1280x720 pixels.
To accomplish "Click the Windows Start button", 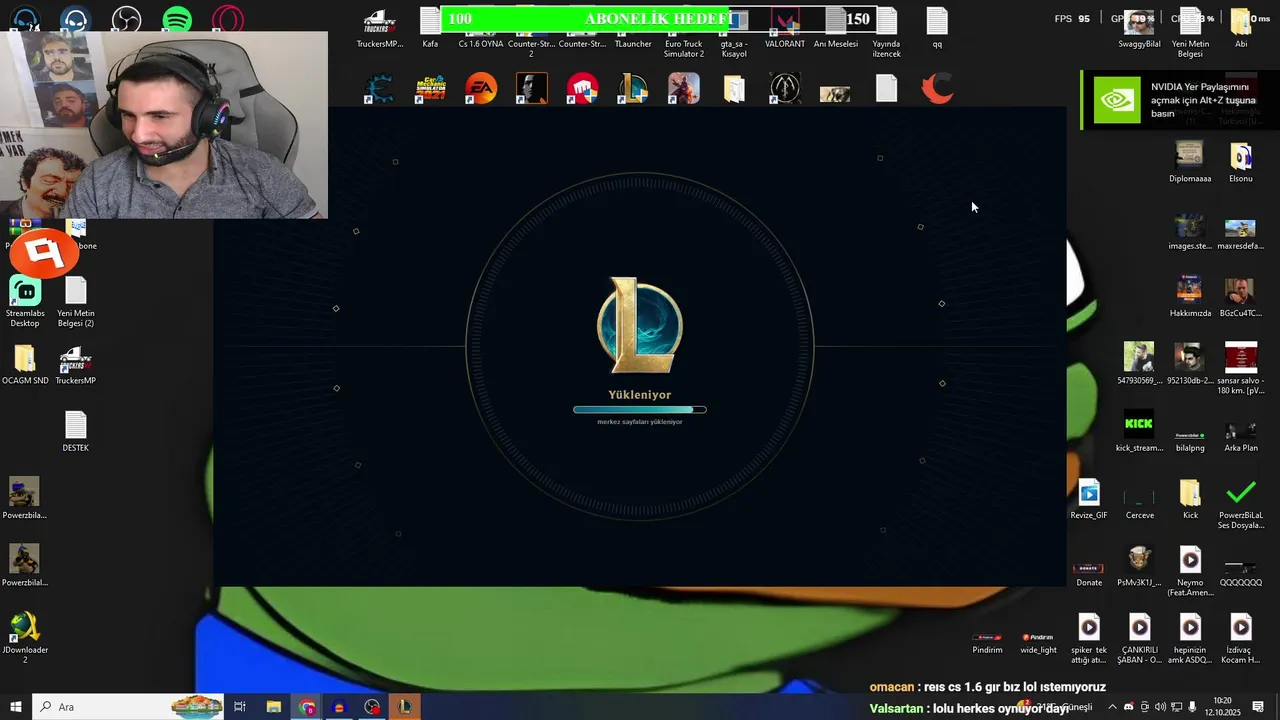I will tap(16, 707).
